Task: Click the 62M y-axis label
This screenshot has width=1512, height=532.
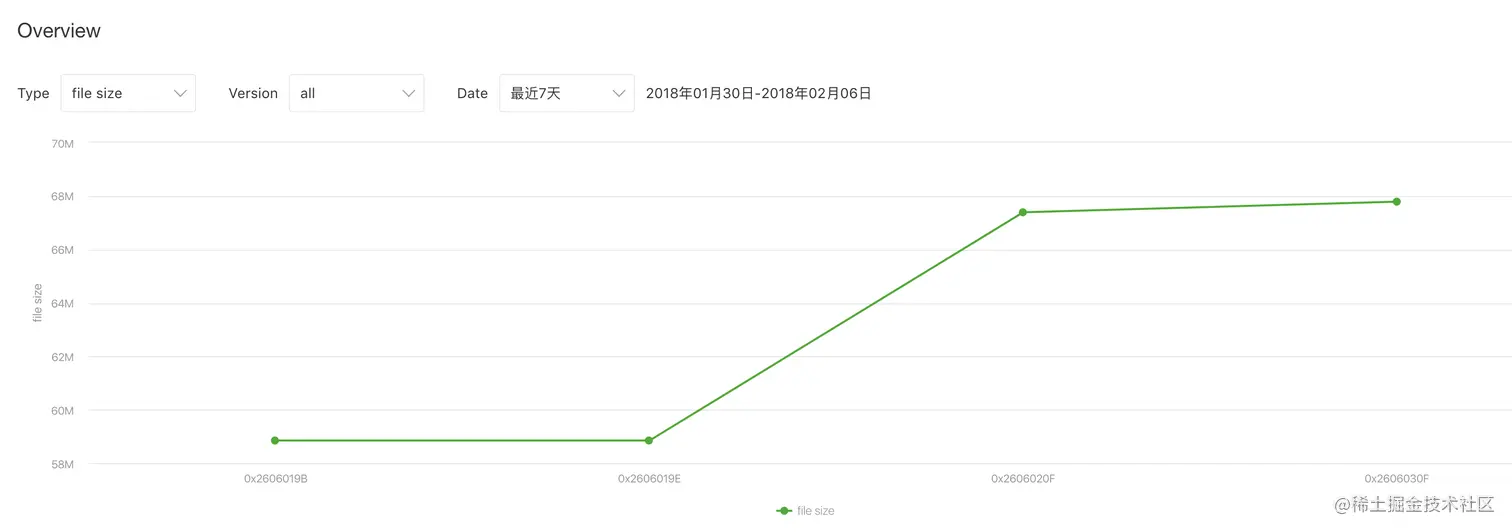Action: click(63, 357)
